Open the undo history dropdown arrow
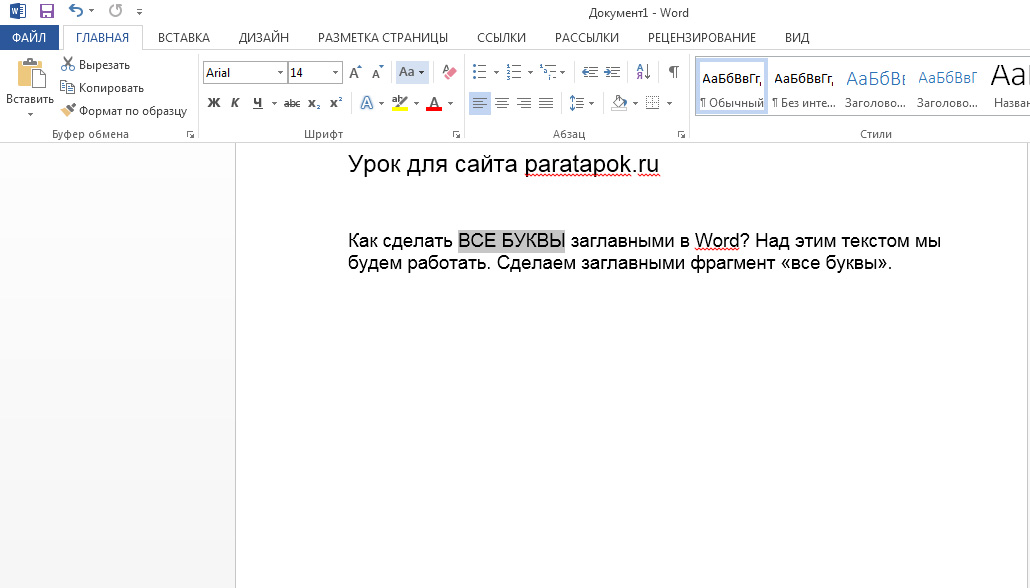1030x588 pixels. 91,11
